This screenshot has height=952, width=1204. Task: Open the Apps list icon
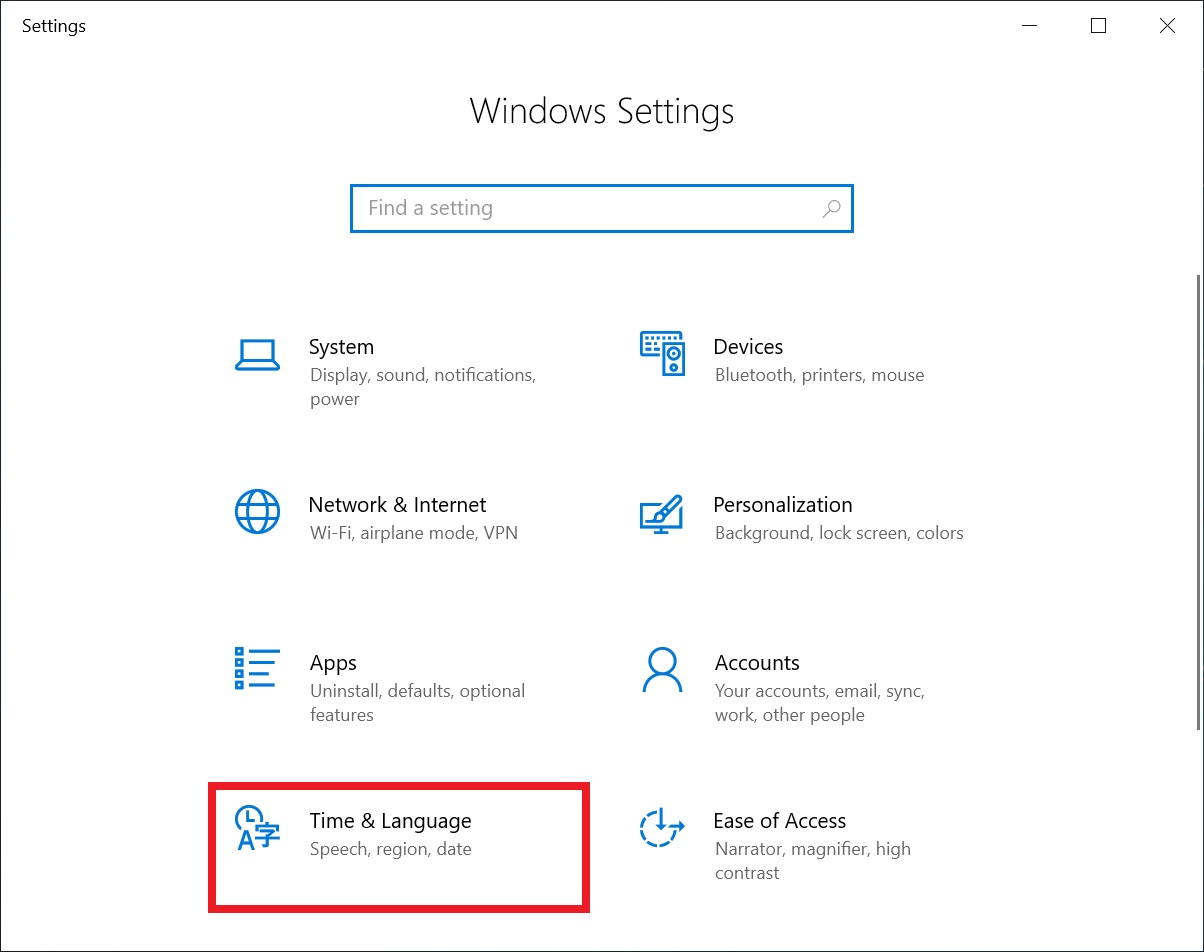(x=256, y=668)
